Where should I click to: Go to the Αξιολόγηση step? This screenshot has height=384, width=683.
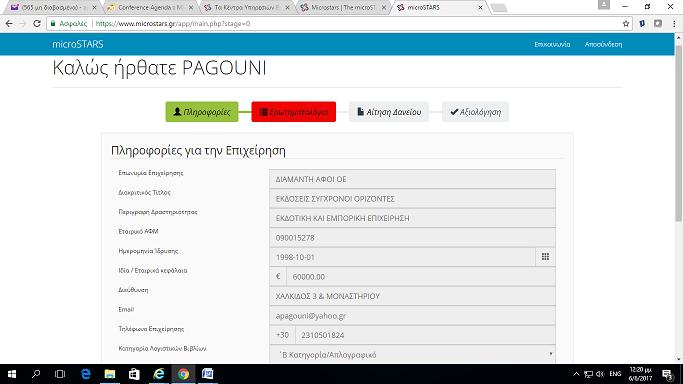click(x=475, y=112)
